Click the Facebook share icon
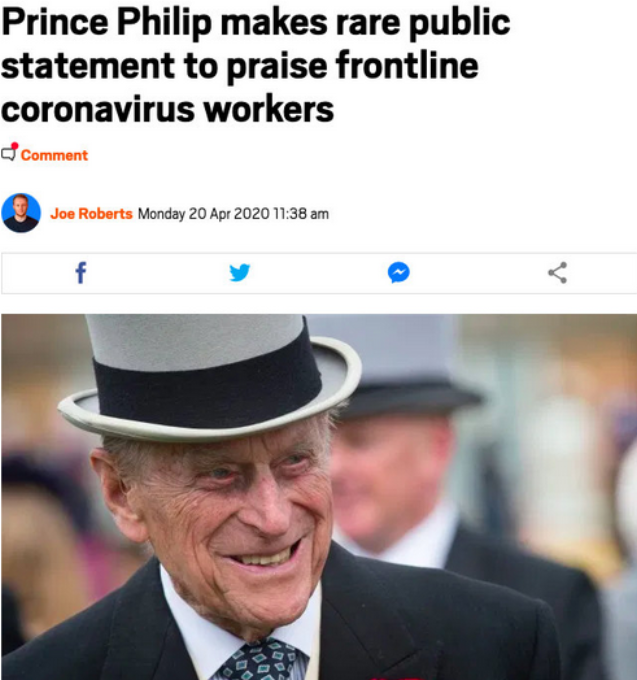Viewport: 637px width, 680px height. 81,272
